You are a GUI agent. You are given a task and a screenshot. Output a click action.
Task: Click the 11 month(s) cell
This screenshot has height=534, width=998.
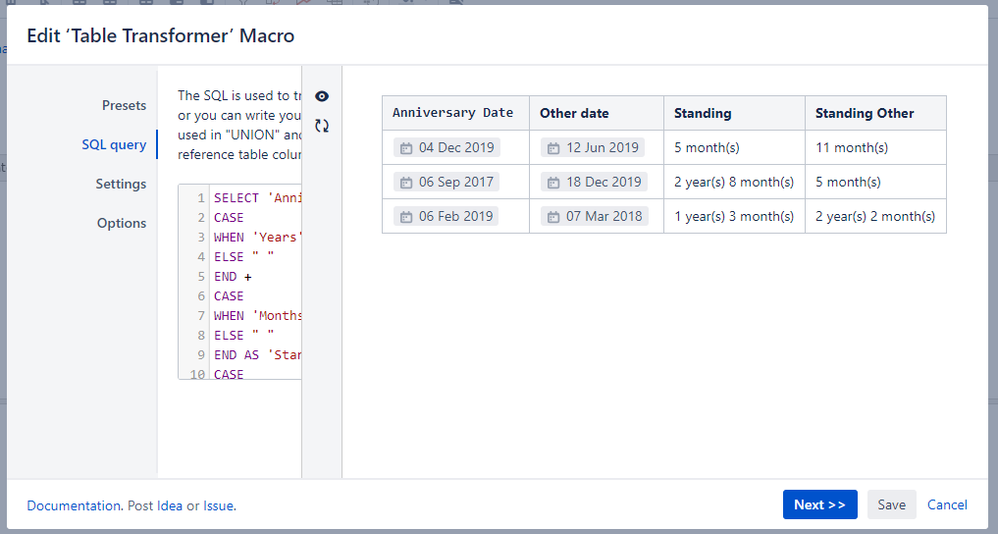(x=876, y=148)
